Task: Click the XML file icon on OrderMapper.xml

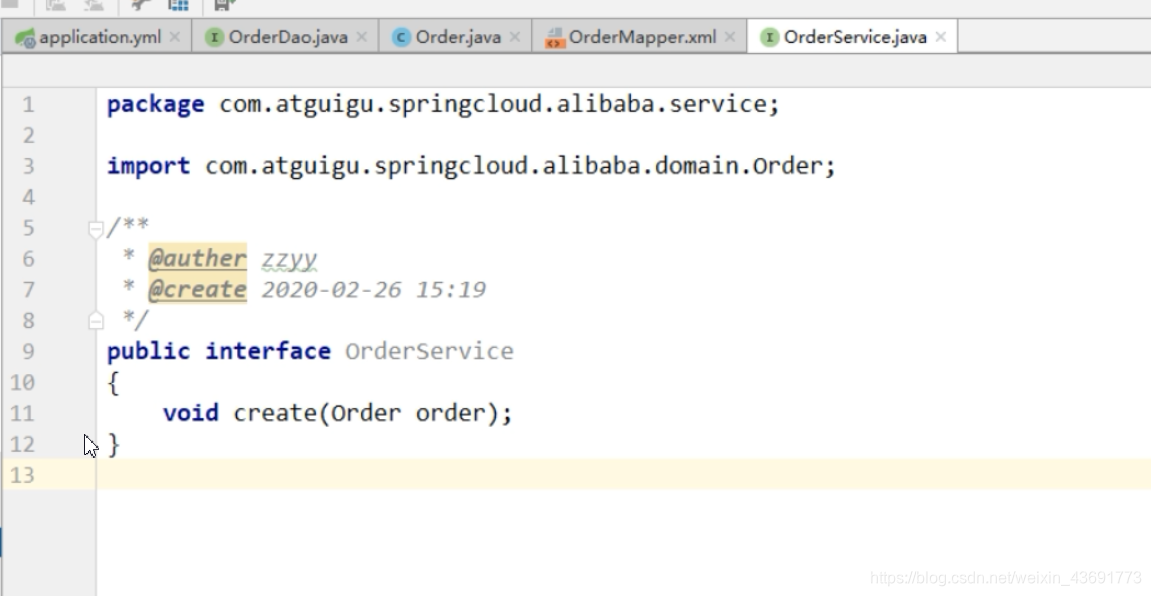Action: coord(554,37)
